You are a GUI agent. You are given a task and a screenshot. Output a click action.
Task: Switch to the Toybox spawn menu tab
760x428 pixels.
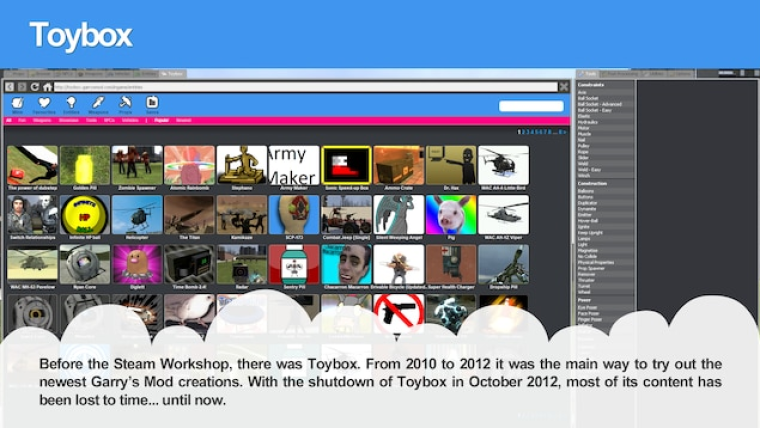(x=173, y=74)
